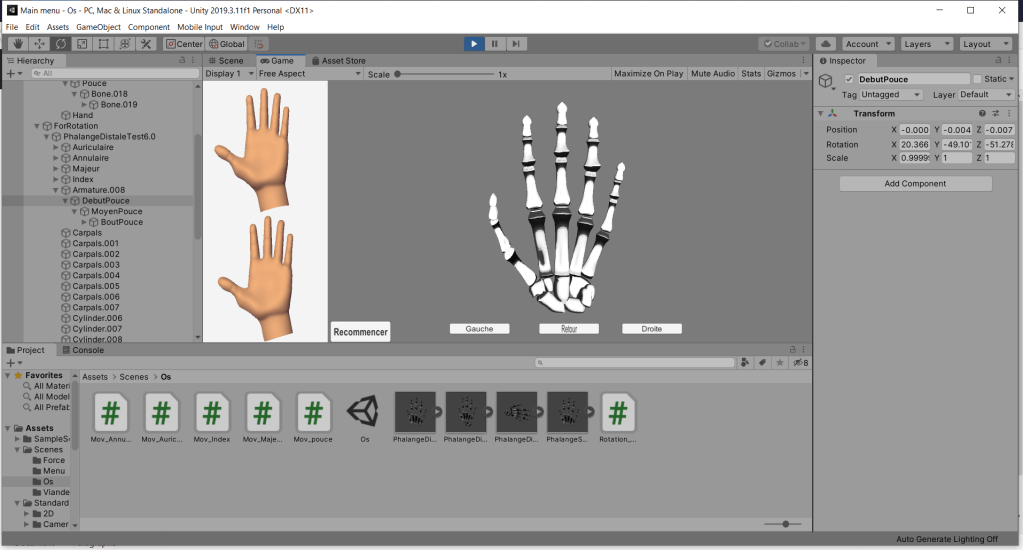Open the GameObject menu
Viewport: 1023px width, 550px height.
pyautogui.click(x=98, y=27)
